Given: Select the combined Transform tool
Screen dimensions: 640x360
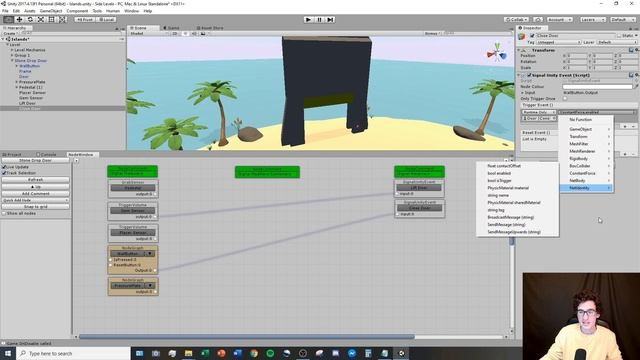Looking at the screenshot, I should [x=62, y=20].
